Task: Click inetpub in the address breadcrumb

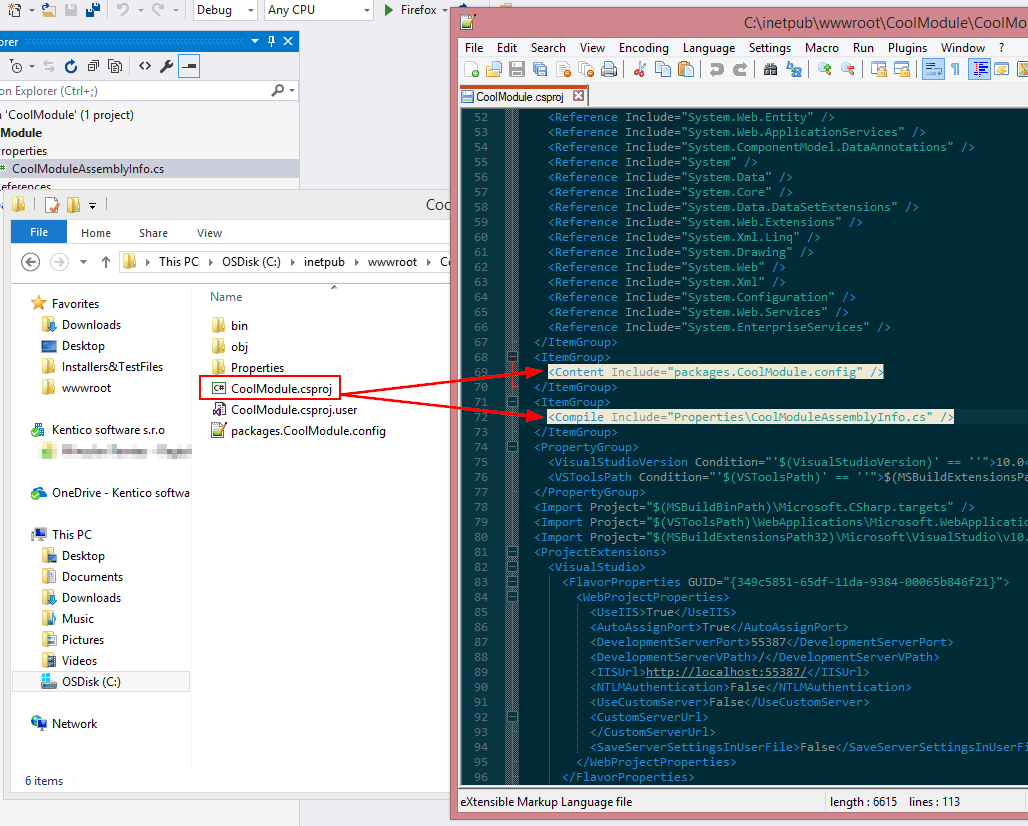Action: pos(324,262)
